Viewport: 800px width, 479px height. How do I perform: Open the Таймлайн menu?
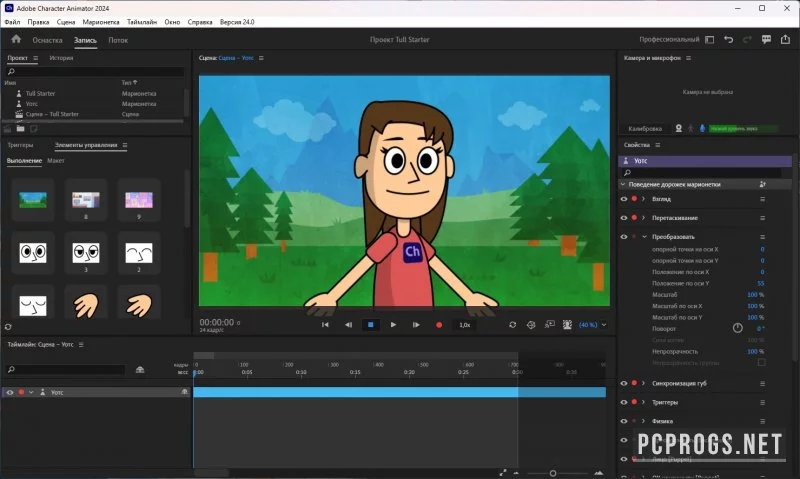pyautogui.click(x=142, y=22)
